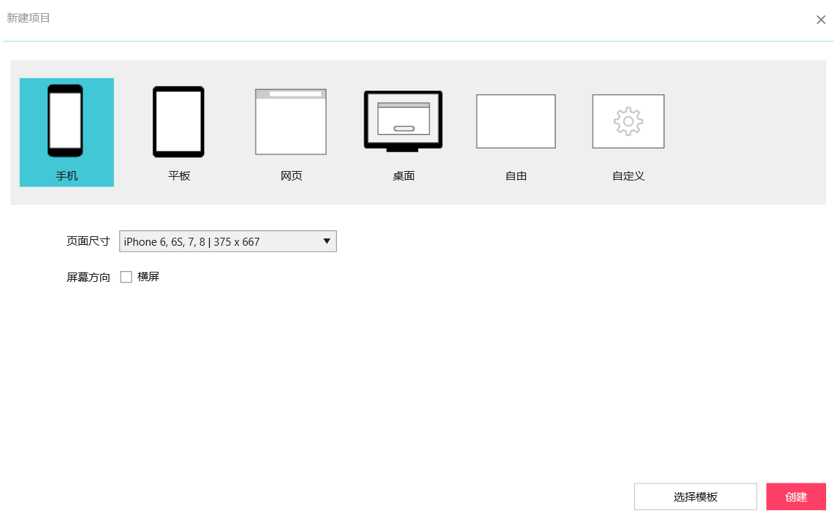This screenshot has width=838, height=528.
Task: Select the 手机 phone project type
Action: (67, 132)
